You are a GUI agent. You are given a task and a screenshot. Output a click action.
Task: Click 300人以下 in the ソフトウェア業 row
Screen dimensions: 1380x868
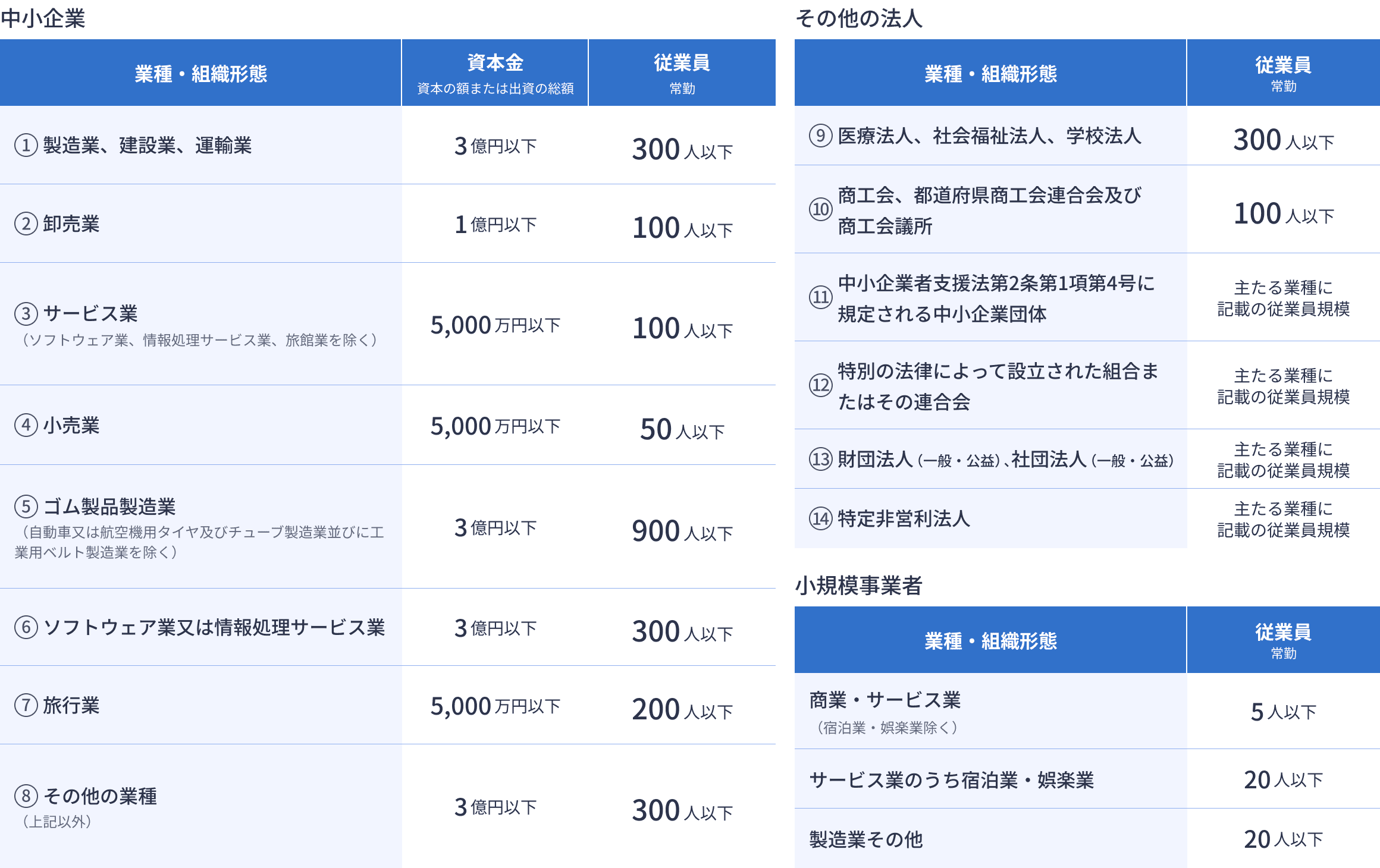click(682, 631)
